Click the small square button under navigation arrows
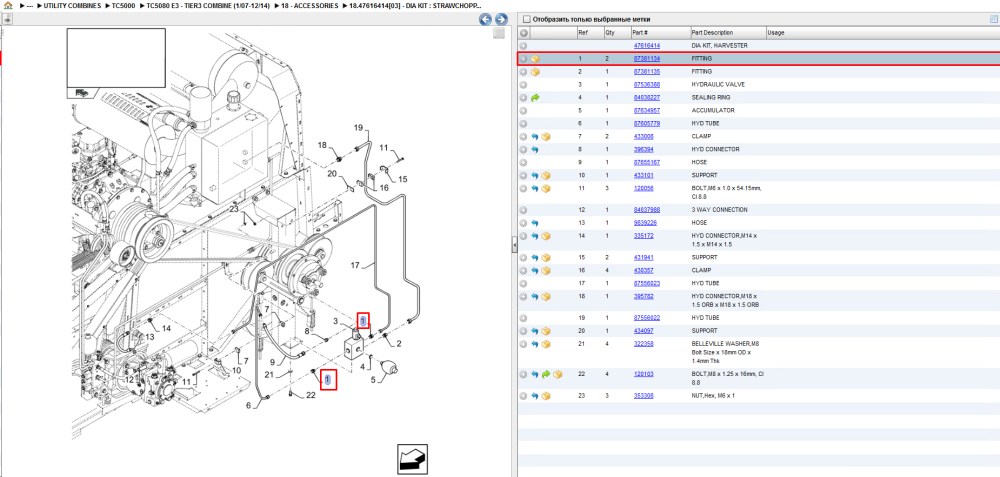 pyautogui.click(x=499, y=33)
